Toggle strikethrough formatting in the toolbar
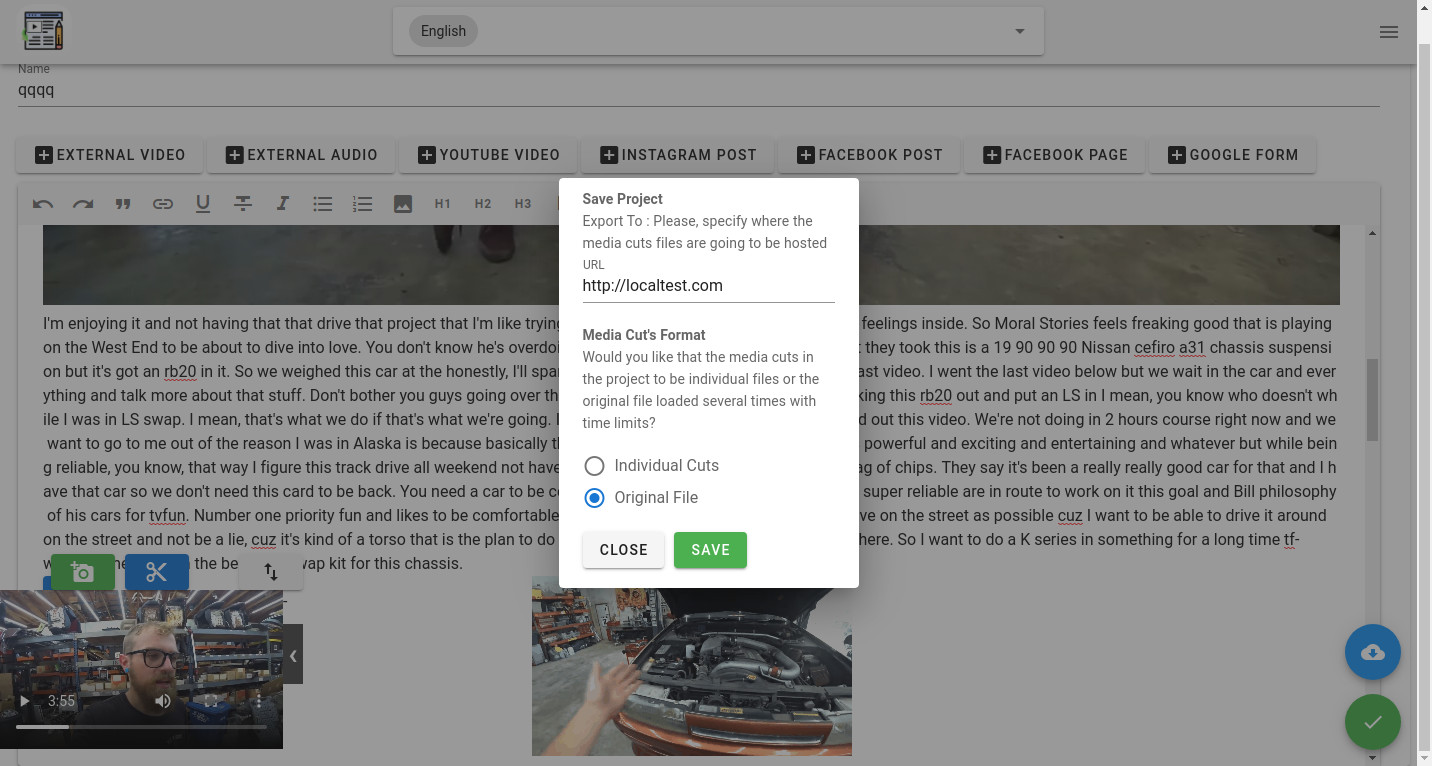 pos(243,204)
